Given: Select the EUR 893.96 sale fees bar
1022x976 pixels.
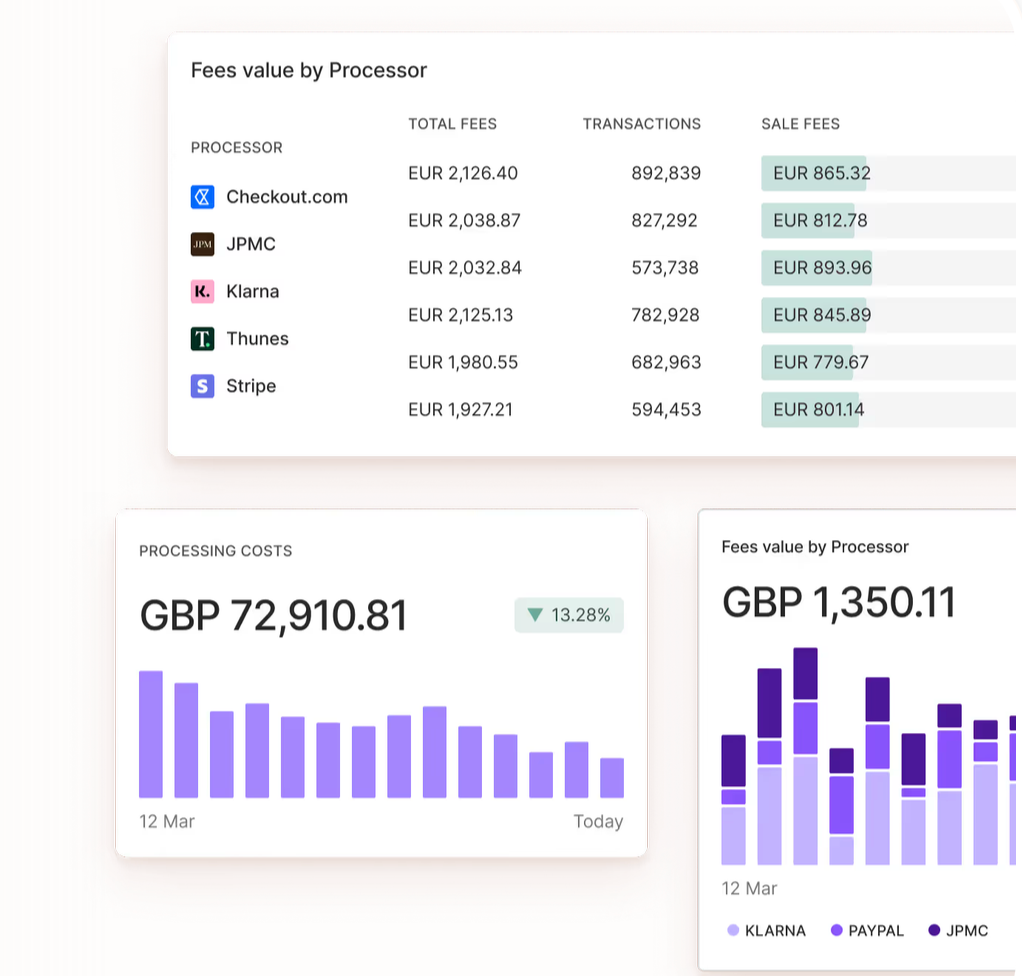Looking at the screenshot, I should point(817,268).
